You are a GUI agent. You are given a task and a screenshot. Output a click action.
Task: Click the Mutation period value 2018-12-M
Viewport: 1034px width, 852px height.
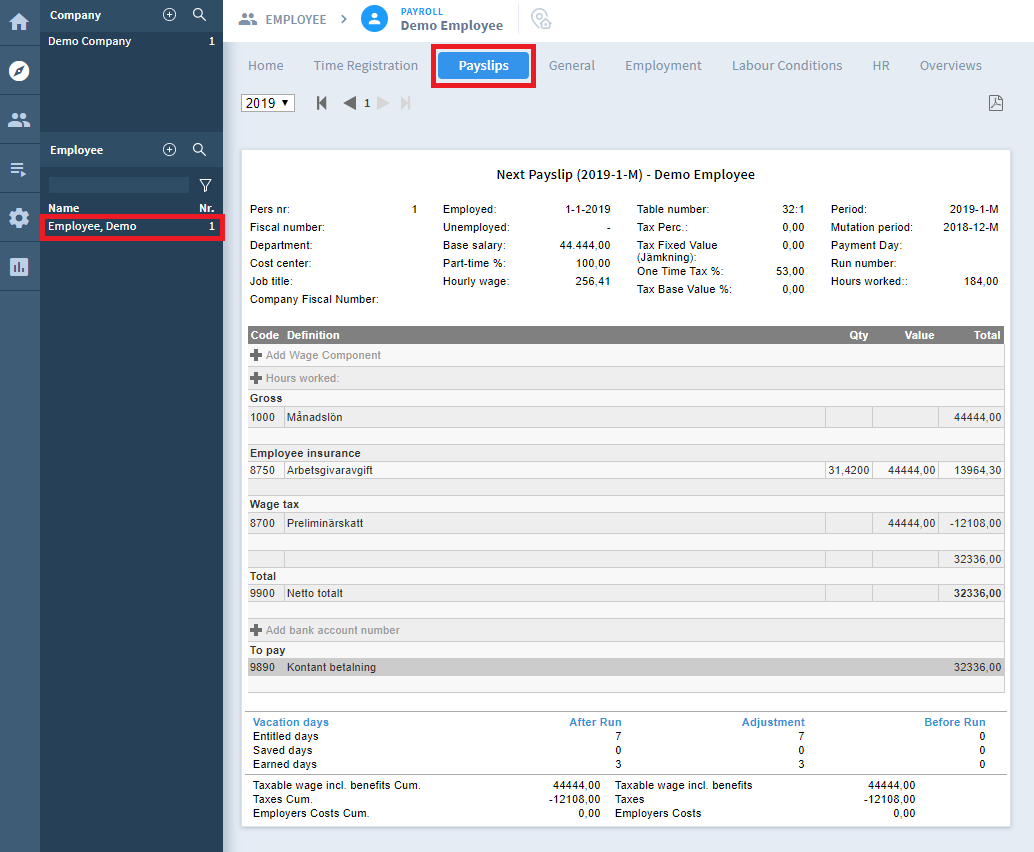[x=971, y=227]
